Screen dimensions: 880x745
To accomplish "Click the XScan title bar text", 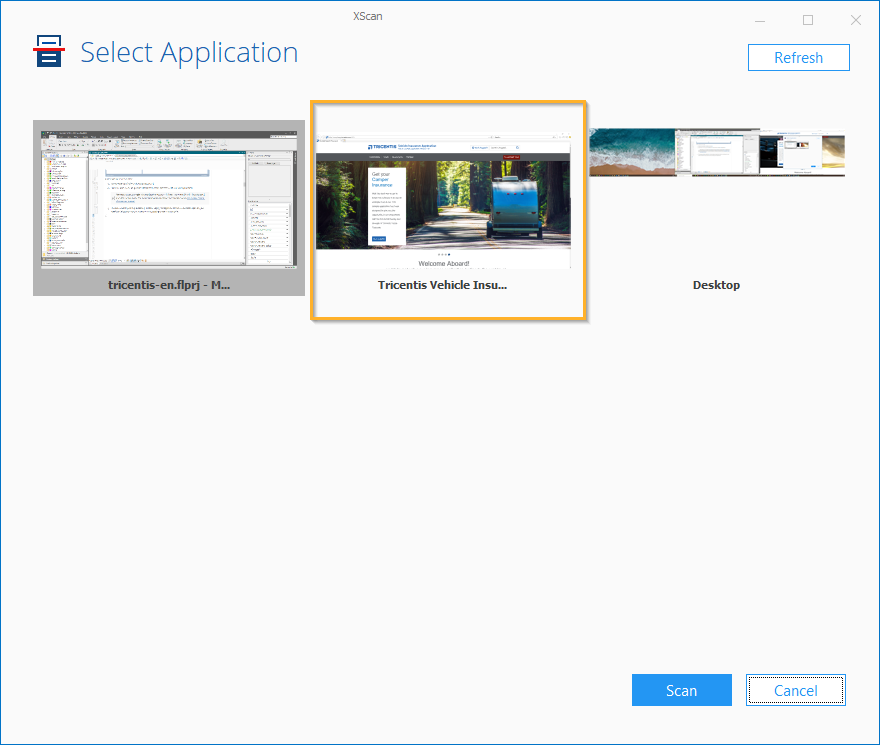I will point(367,16).
